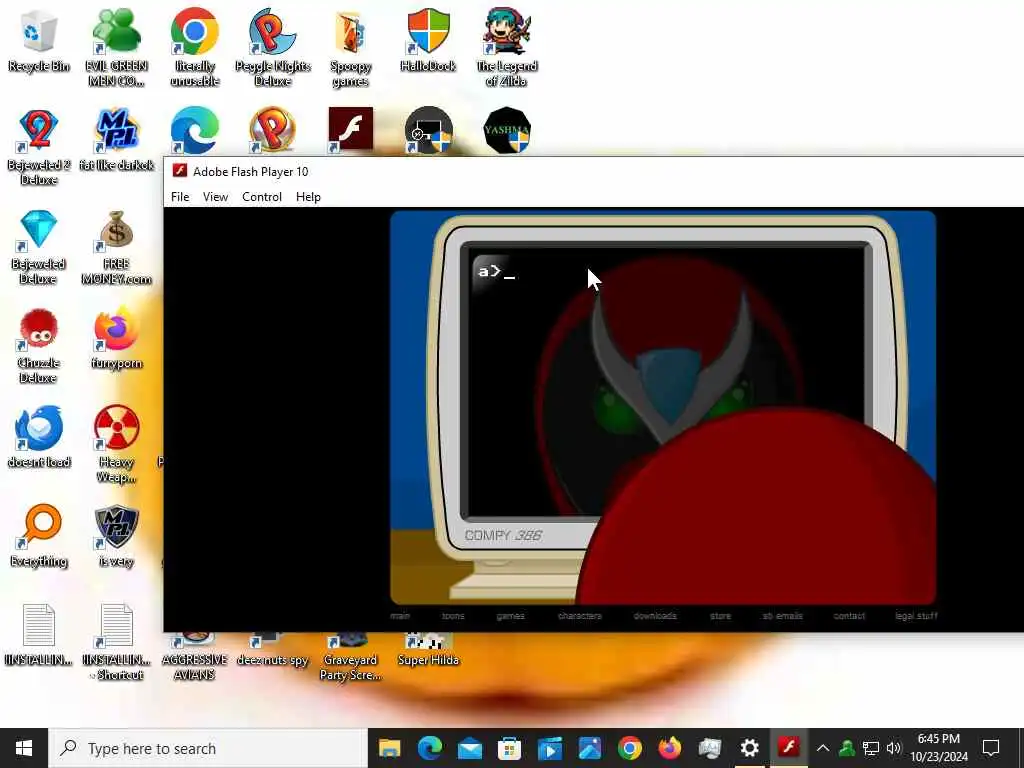
Task: Select The Legend of Zilda desktop icon
Action: [x=507, y=47]
